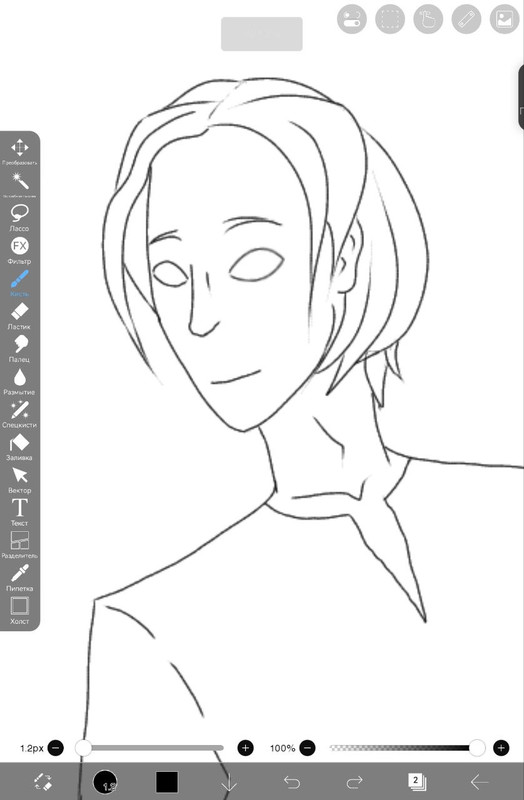
Task: Open the Холст canvas tool
Action: [19, 610]
